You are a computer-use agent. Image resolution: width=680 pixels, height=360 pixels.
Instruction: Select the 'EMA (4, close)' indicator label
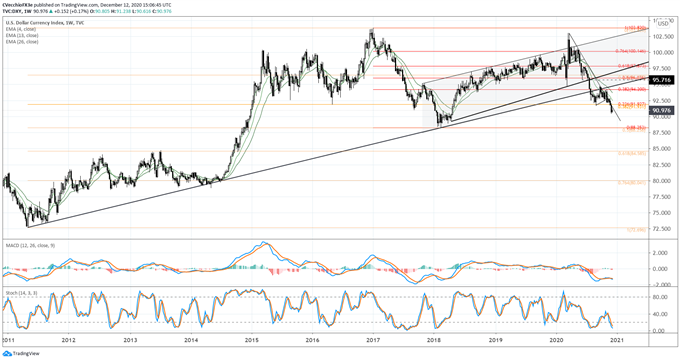click(x=21, y=29)
